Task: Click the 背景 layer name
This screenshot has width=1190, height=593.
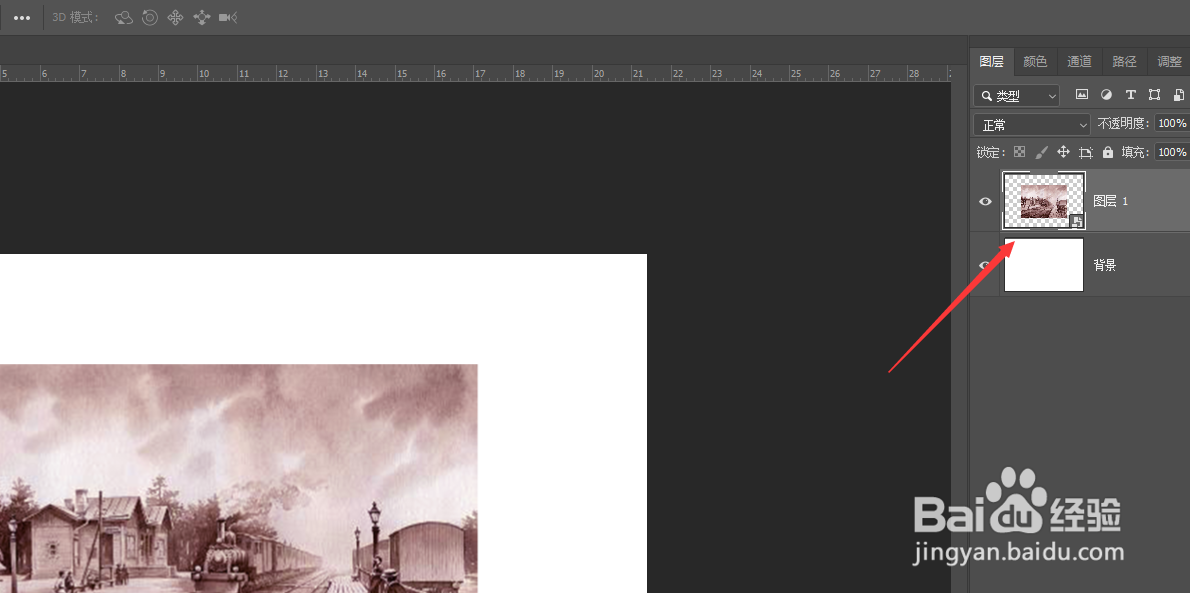Action: click(x=1104, y=265)
